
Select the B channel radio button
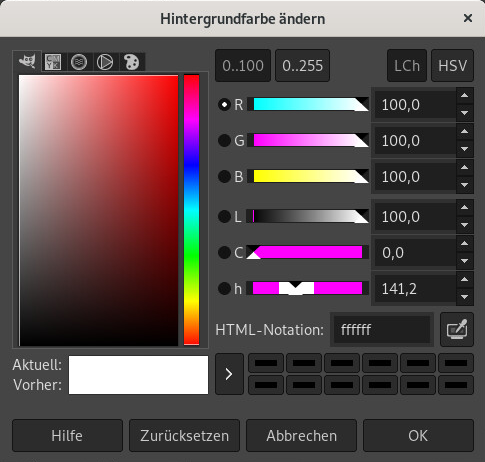pyautogui.click(x=224, y=176)
